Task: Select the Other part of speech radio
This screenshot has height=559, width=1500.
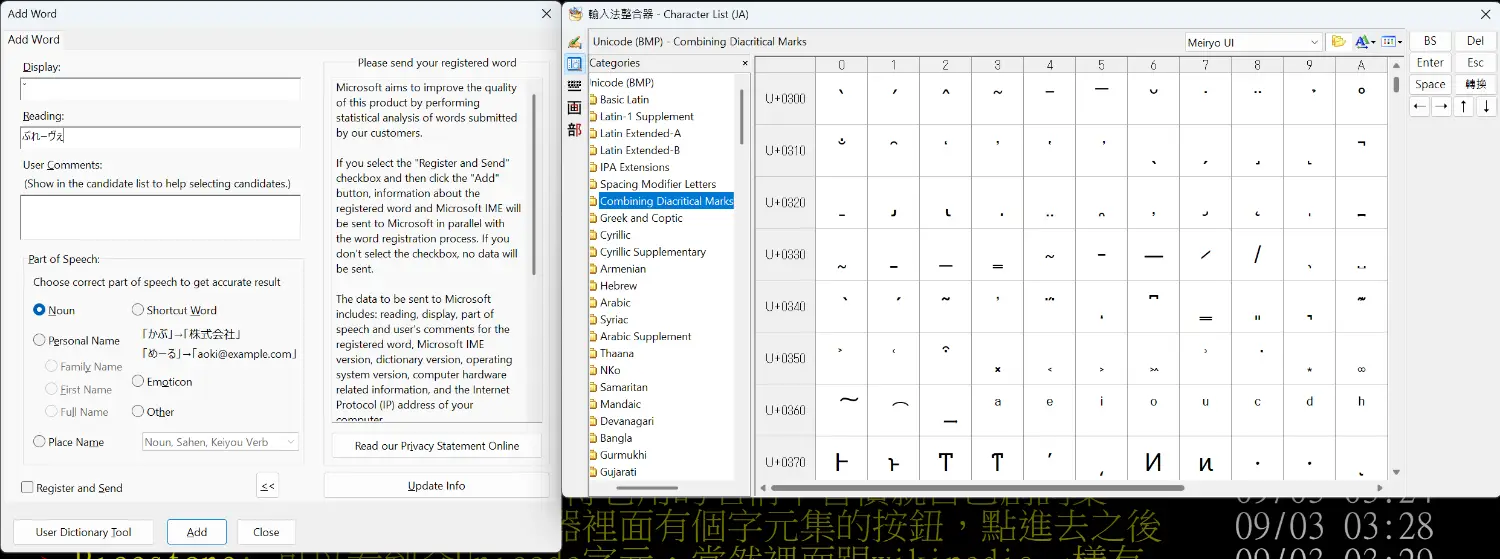Action: click(x=138, y=412)
